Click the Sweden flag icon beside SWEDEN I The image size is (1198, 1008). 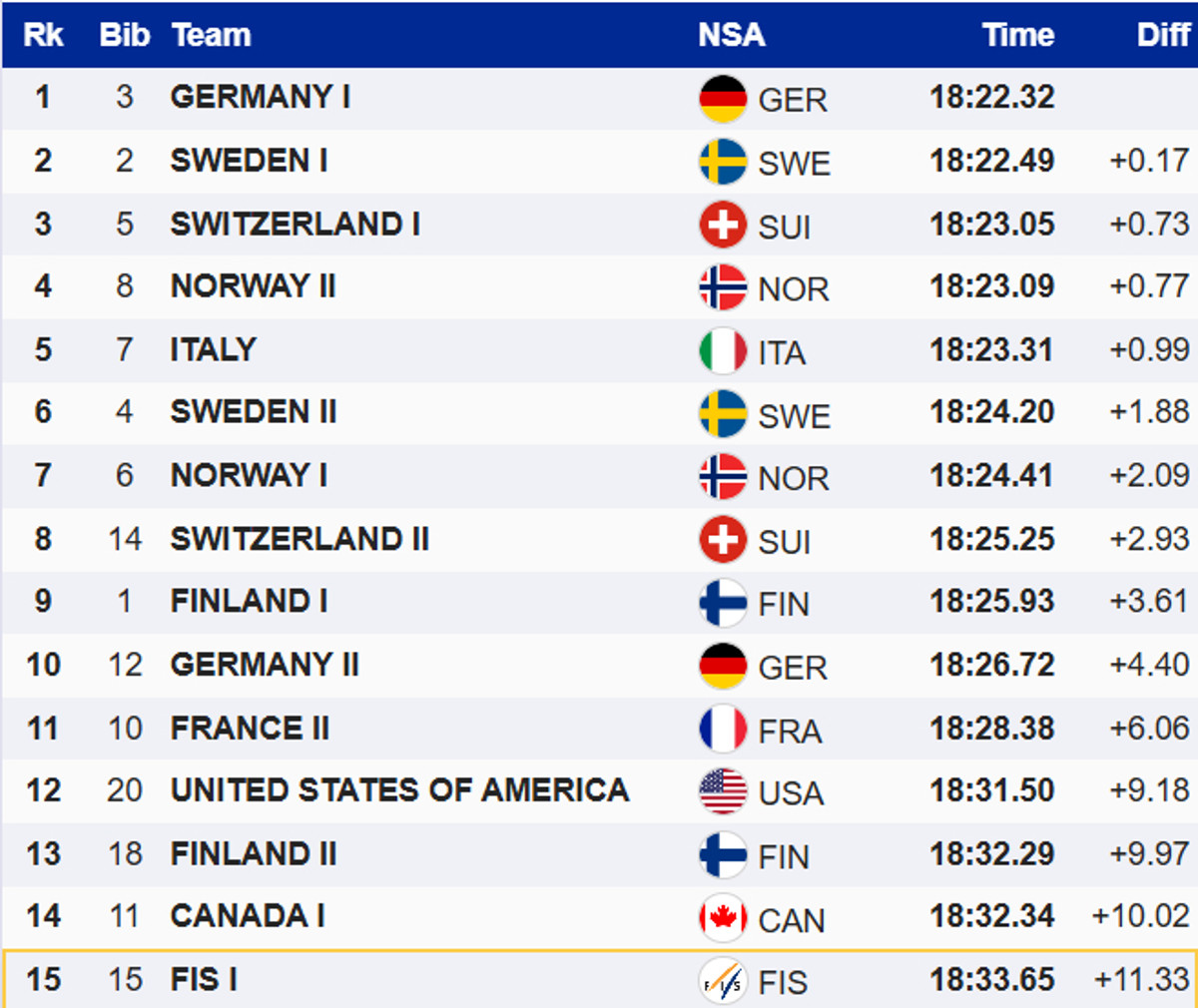point(723,162)
